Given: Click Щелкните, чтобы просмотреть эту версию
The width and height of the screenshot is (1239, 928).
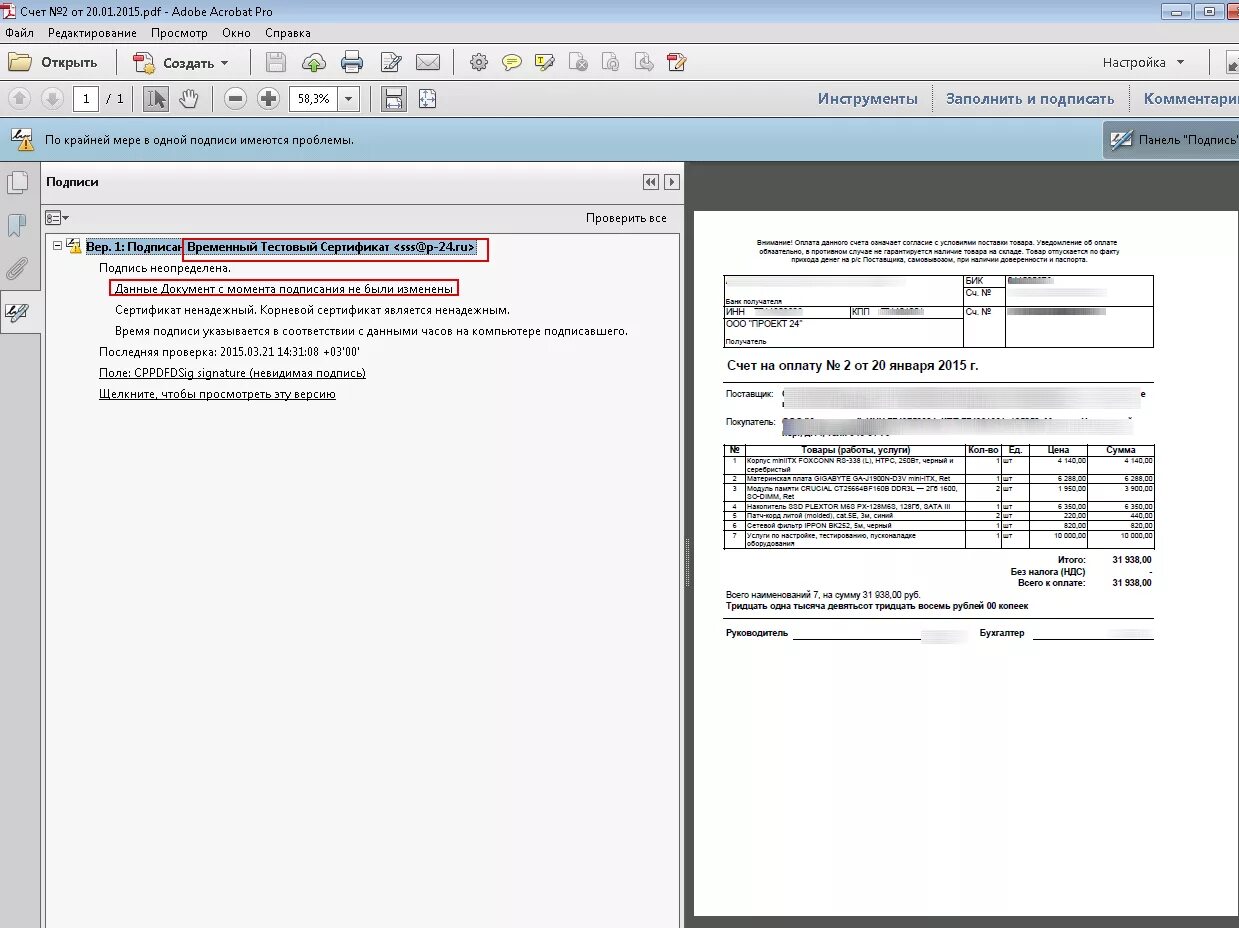Looking at the screenshot, I should pyautogui.click(x=217, y=393).
